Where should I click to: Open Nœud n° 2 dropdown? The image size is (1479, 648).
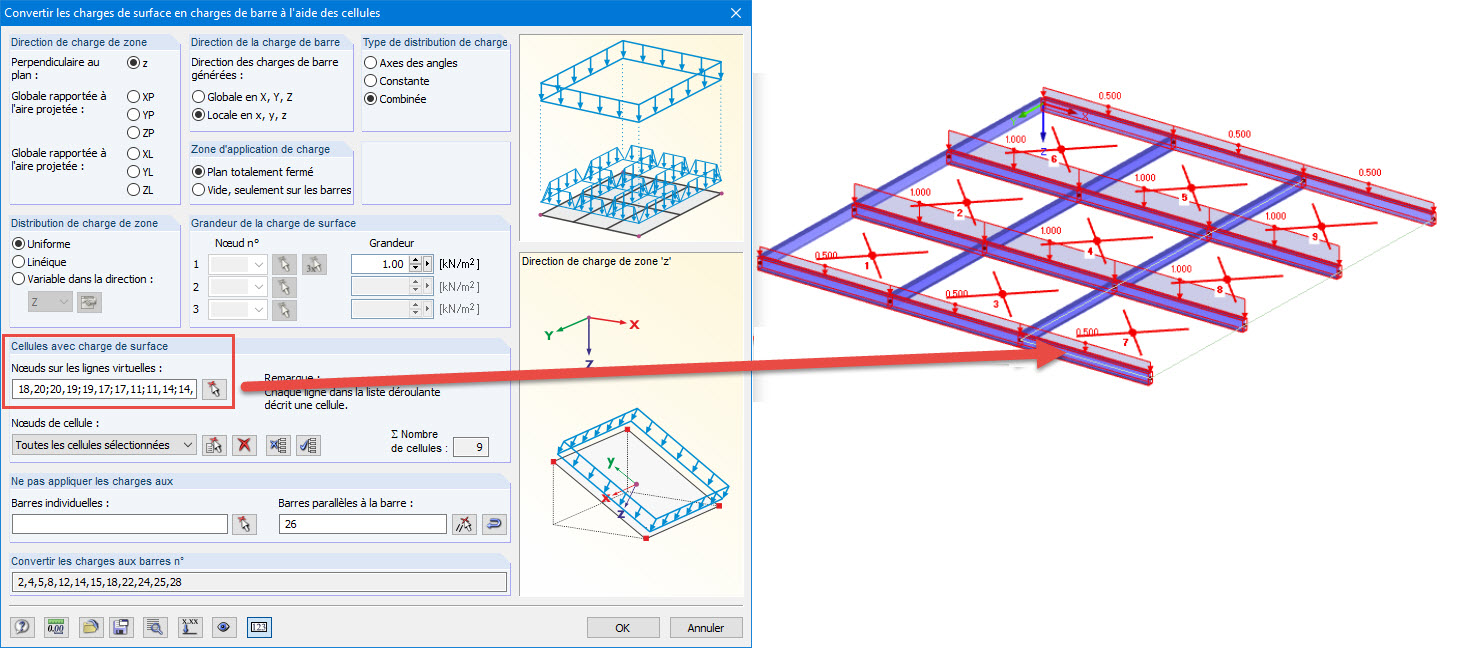[x=240, y=287]
